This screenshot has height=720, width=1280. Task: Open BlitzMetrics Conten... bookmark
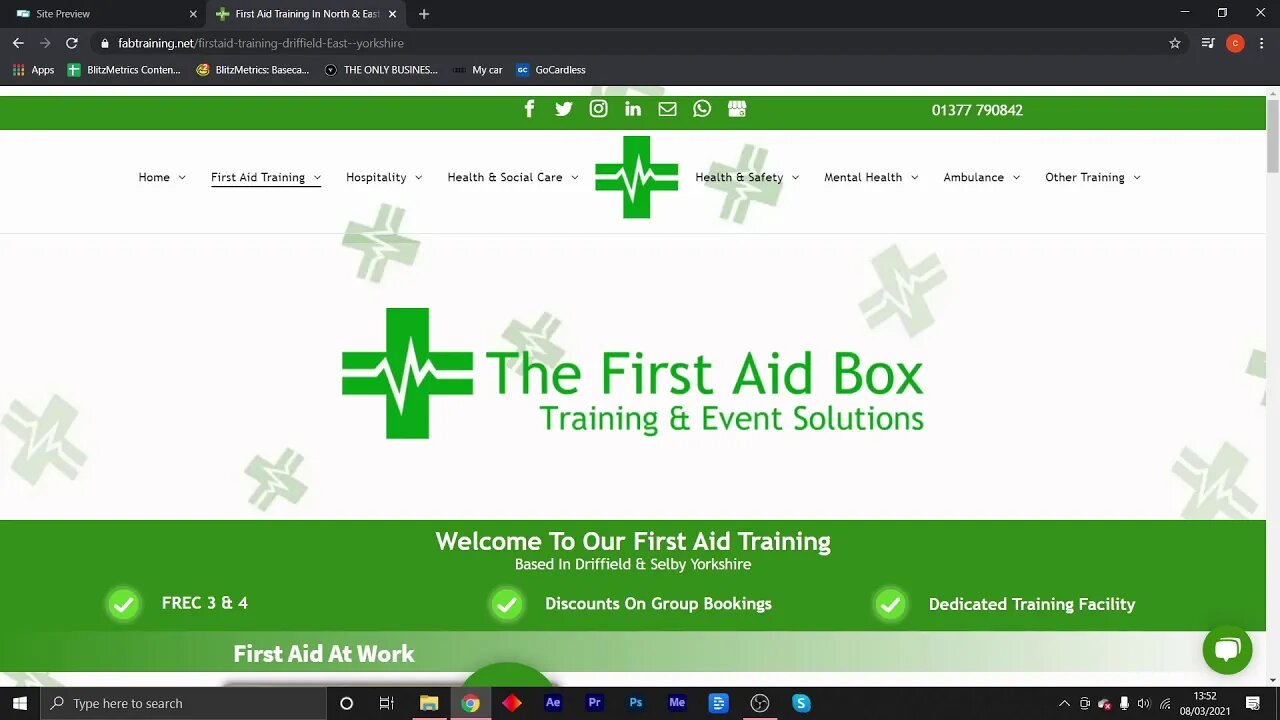pos(124,70)
